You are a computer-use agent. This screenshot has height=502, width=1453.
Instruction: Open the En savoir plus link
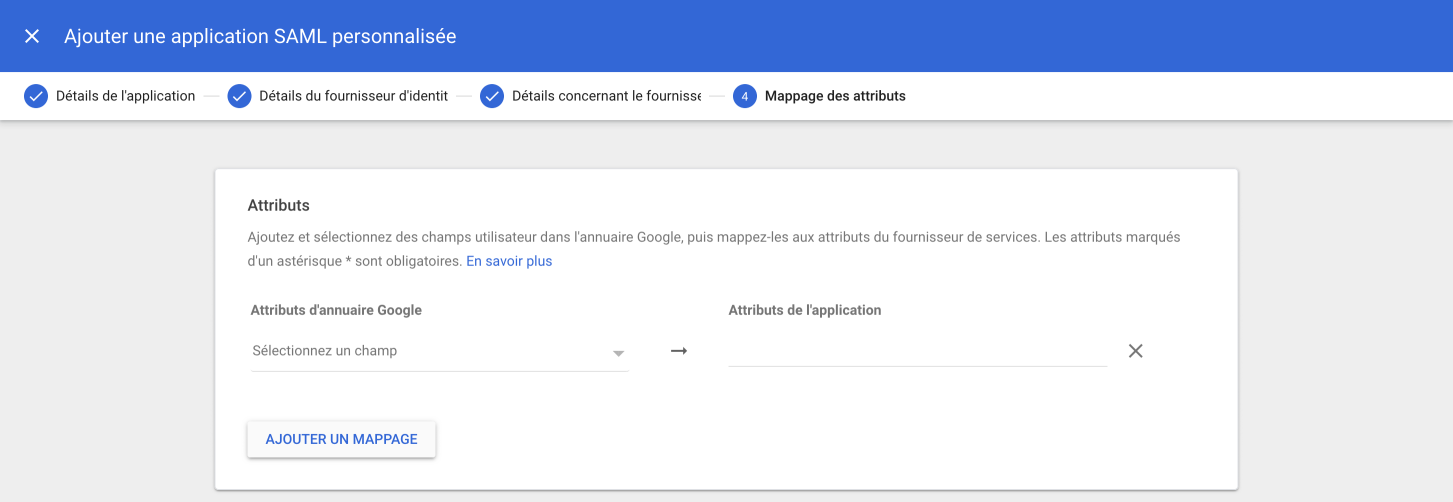point(509,261)
